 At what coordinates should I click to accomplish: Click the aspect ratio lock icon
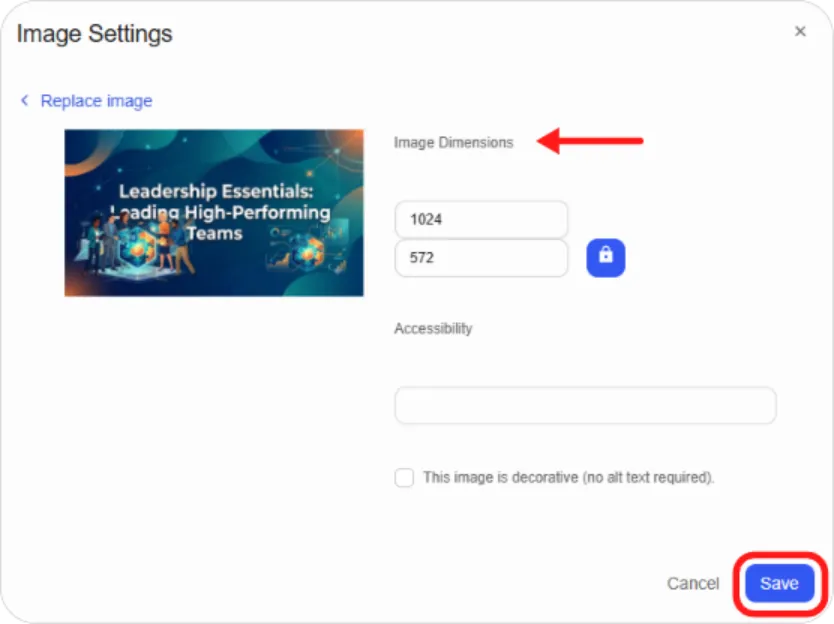605,258
